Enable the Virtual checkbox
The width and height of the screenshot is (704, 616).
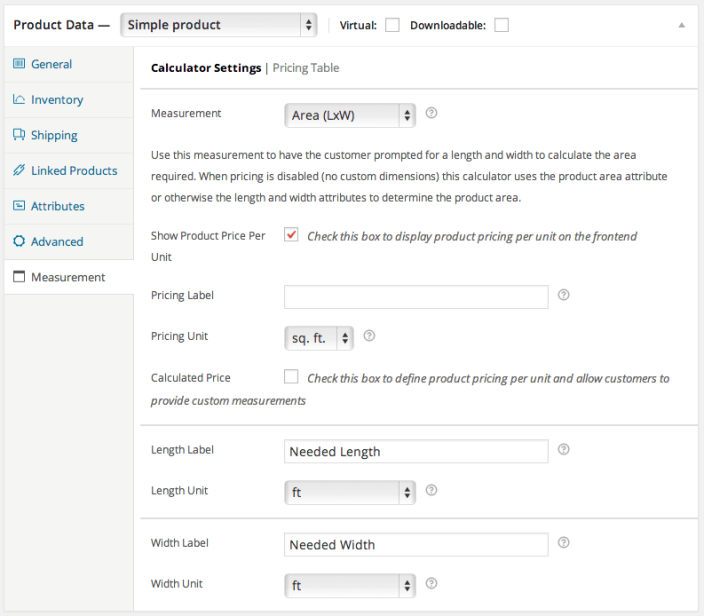[x=392, y=25]
